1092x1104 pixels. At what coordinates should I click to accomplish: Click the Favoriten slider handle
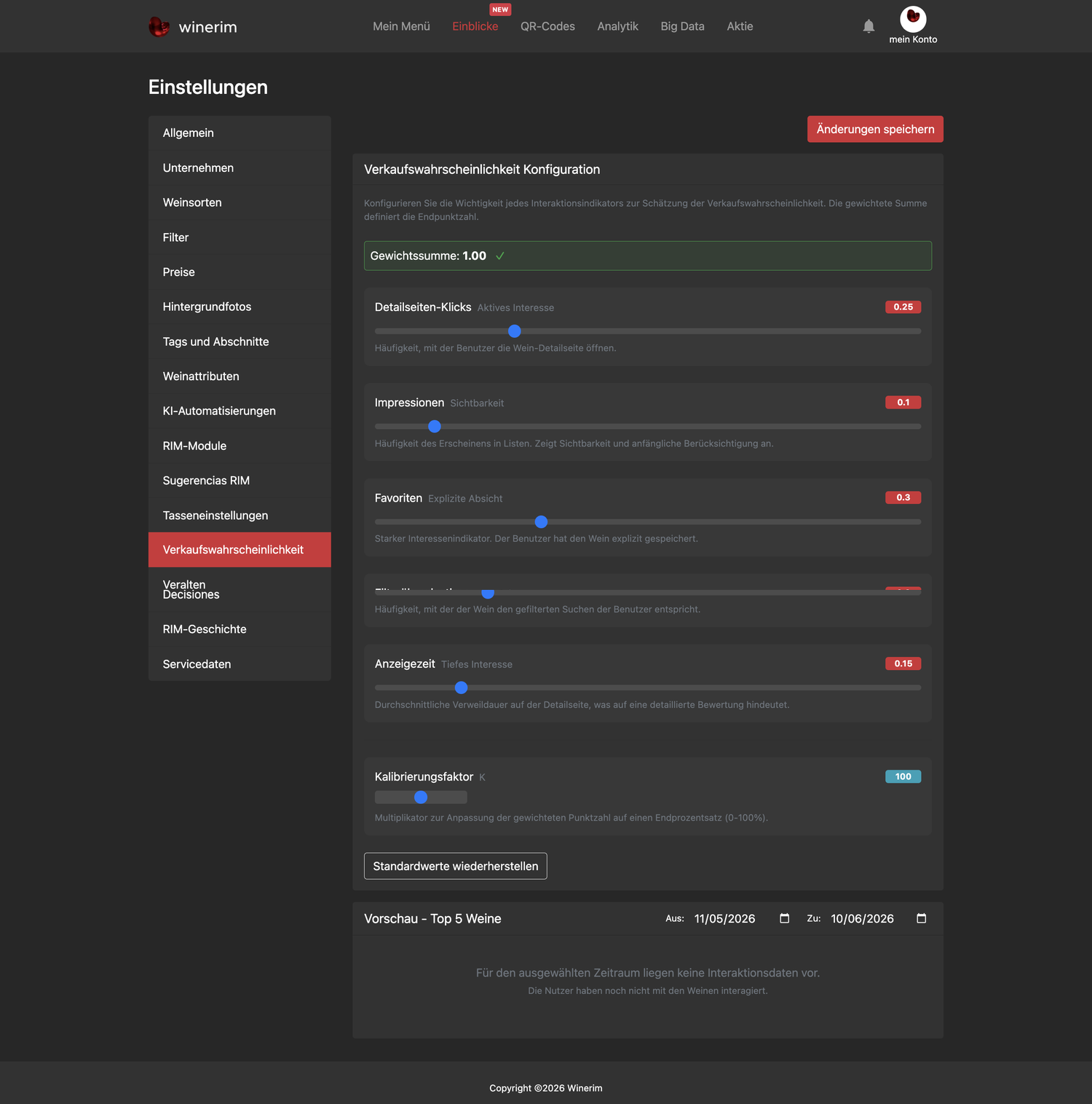tap(541, 522)
